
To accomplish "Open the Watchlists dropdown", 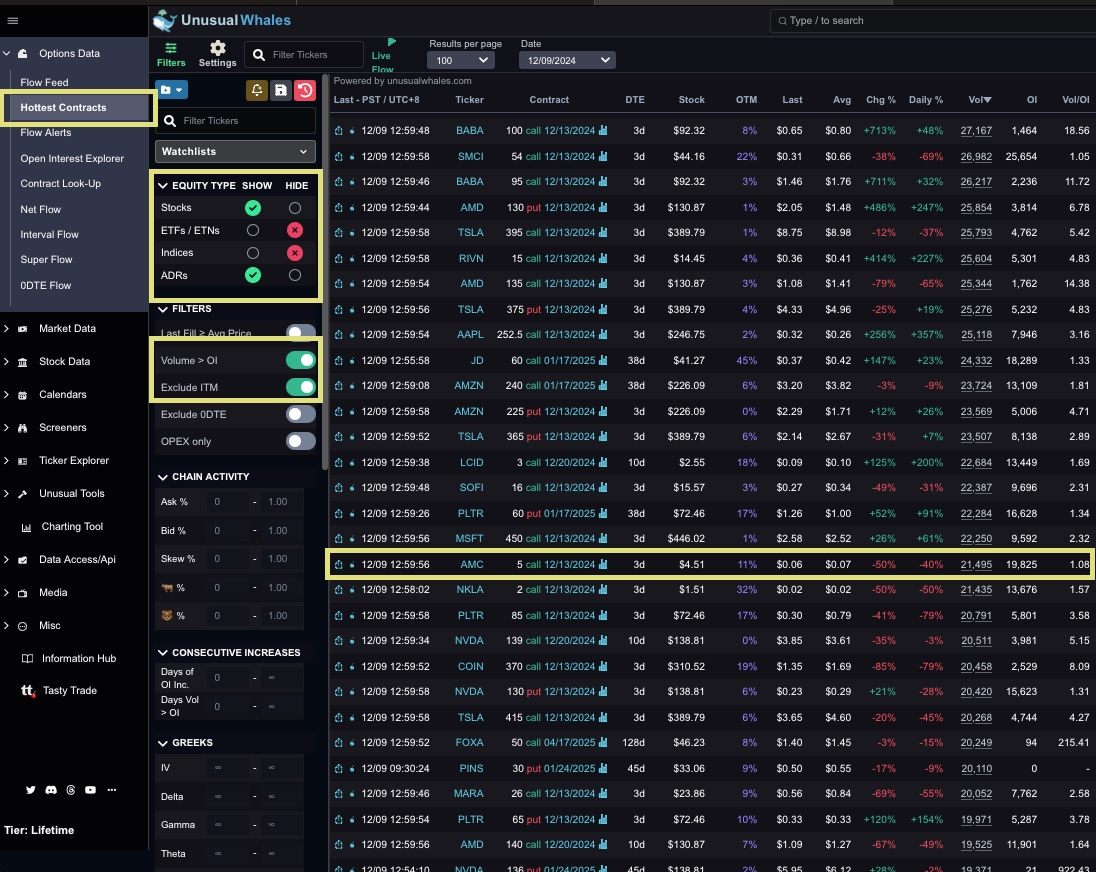I will click(x=235, y=152).
